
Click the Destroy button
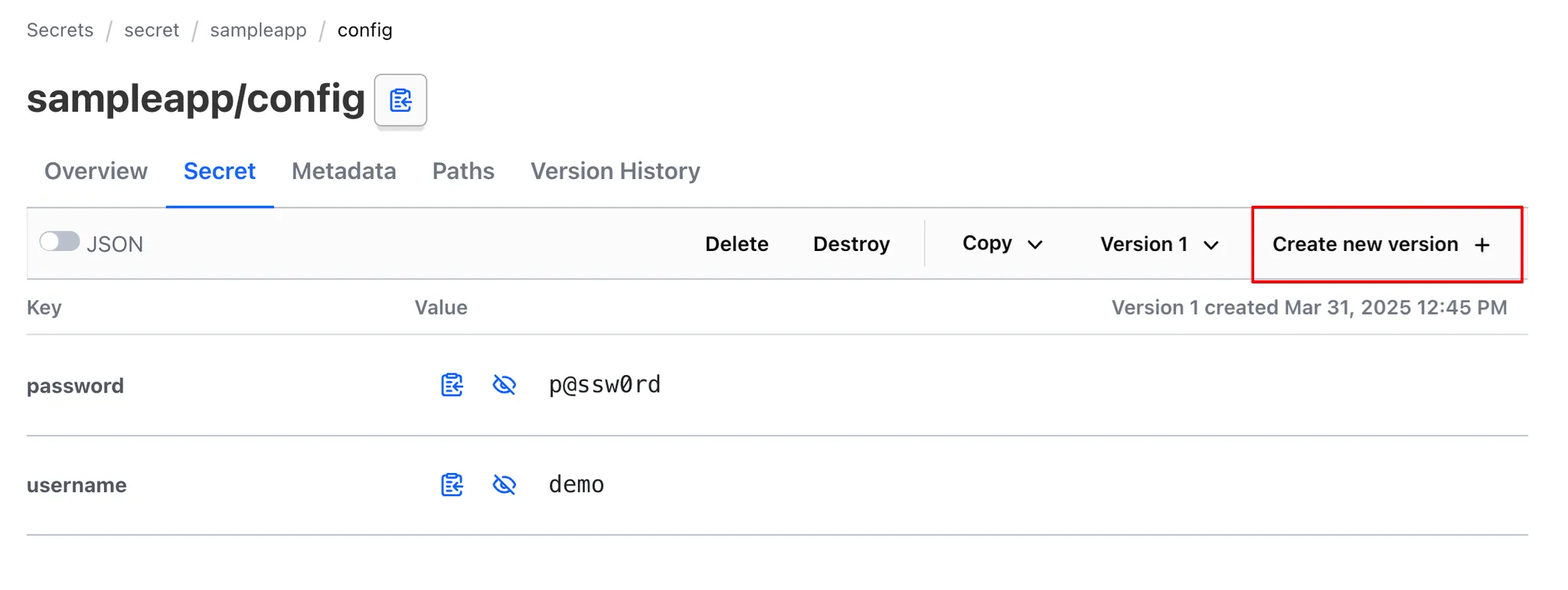pyautogui.click(x=851, y=244)
